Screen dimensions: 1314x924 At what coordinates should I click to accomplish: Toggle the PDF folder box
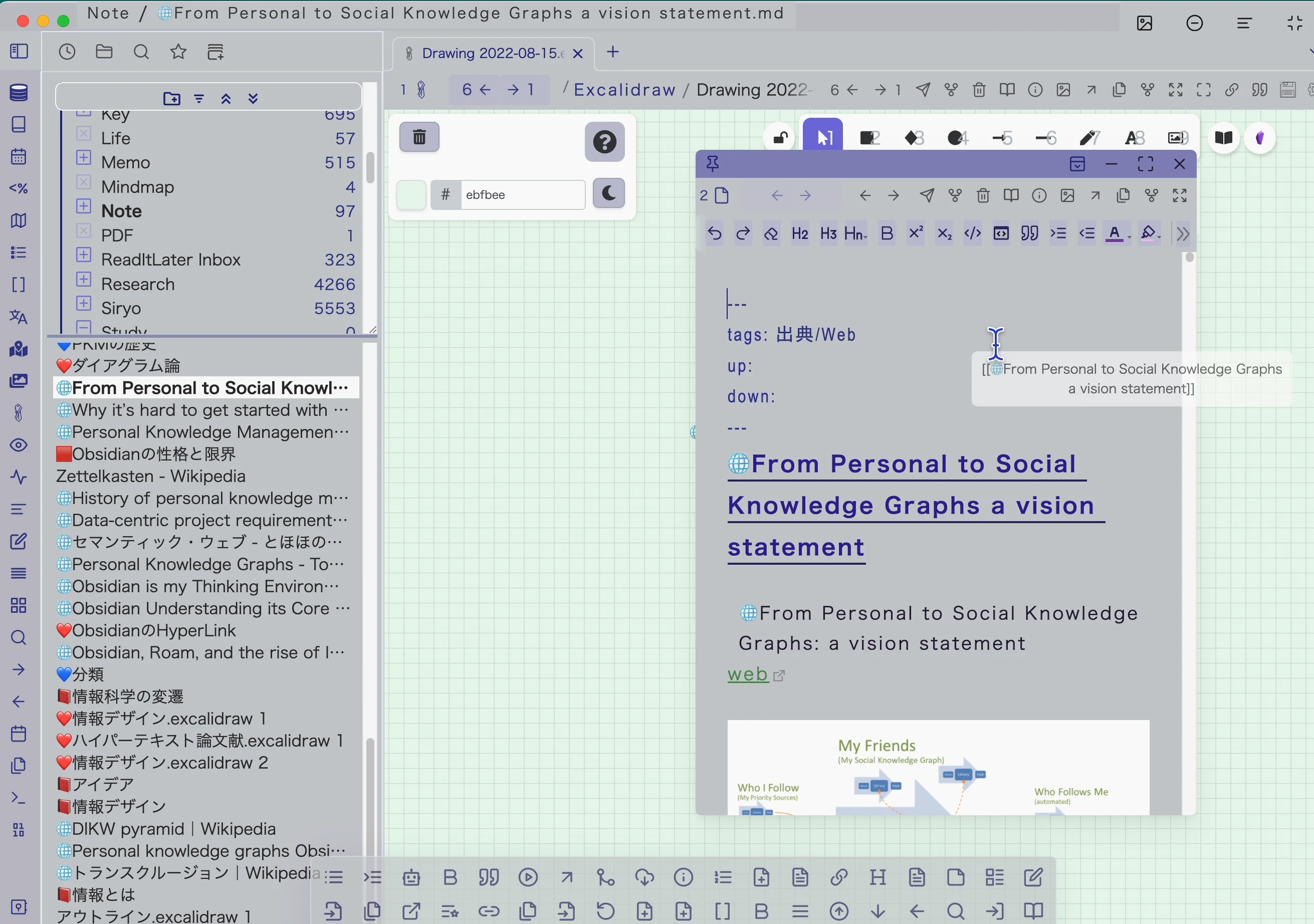84,230
